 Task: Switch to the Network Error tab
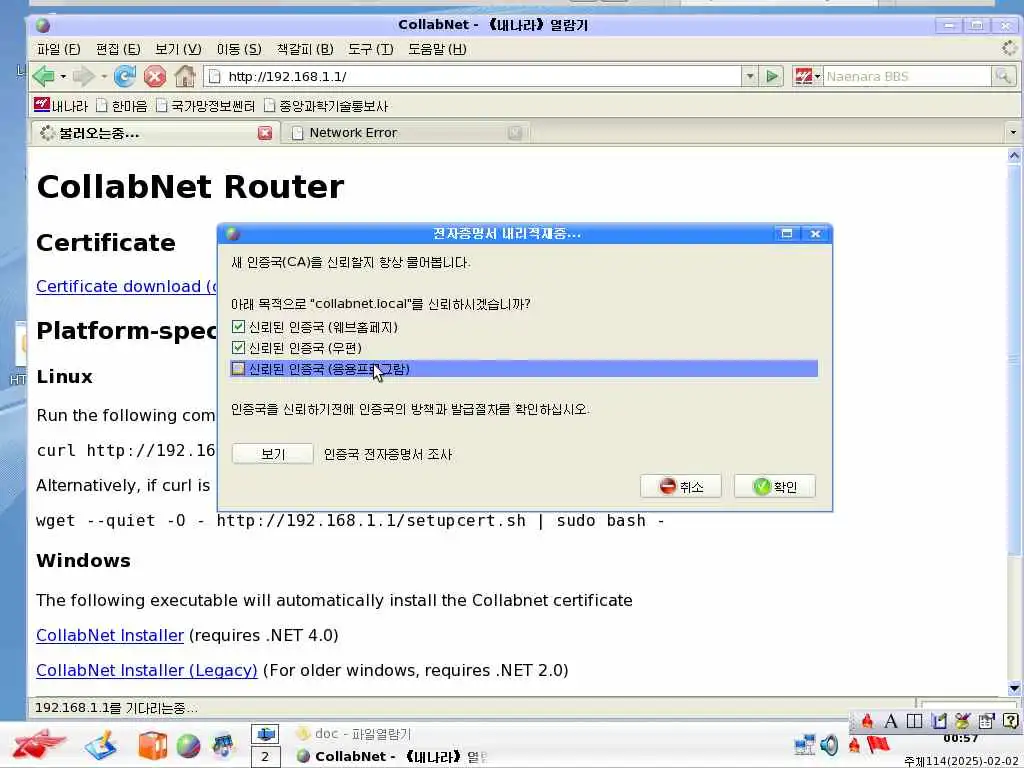(405, 133)
